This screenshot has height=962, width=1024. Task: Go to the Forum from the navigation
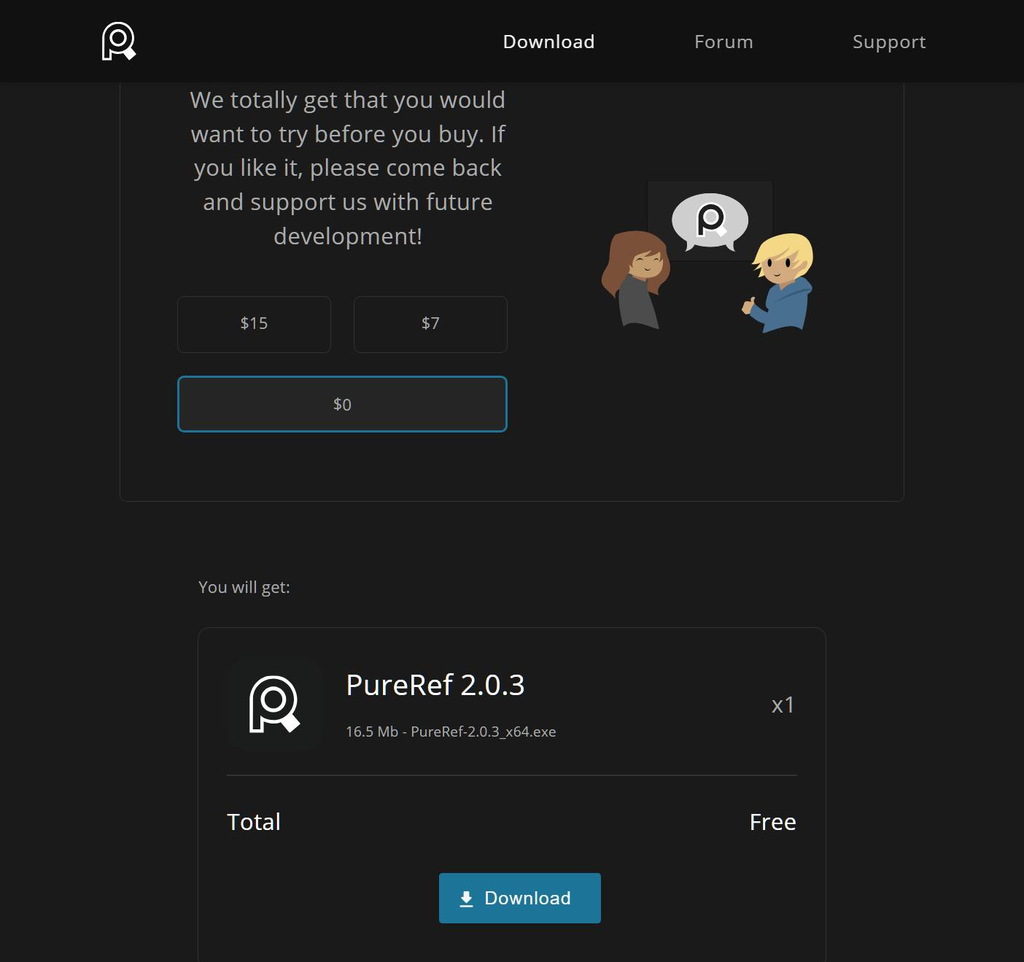(724, 42)
